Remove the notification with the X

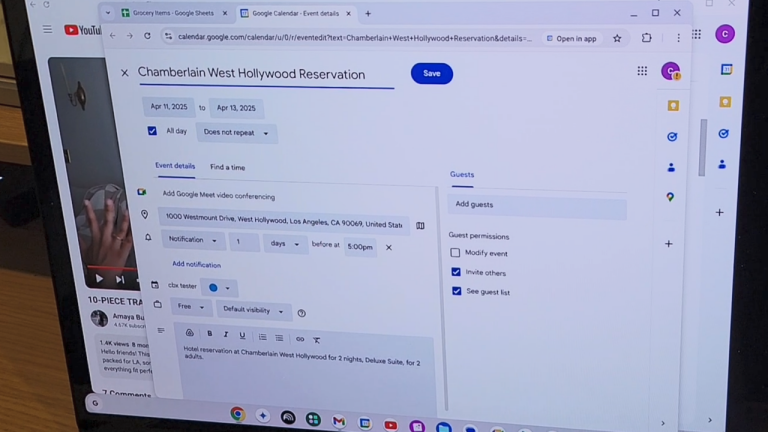click(x=388, y=247)
